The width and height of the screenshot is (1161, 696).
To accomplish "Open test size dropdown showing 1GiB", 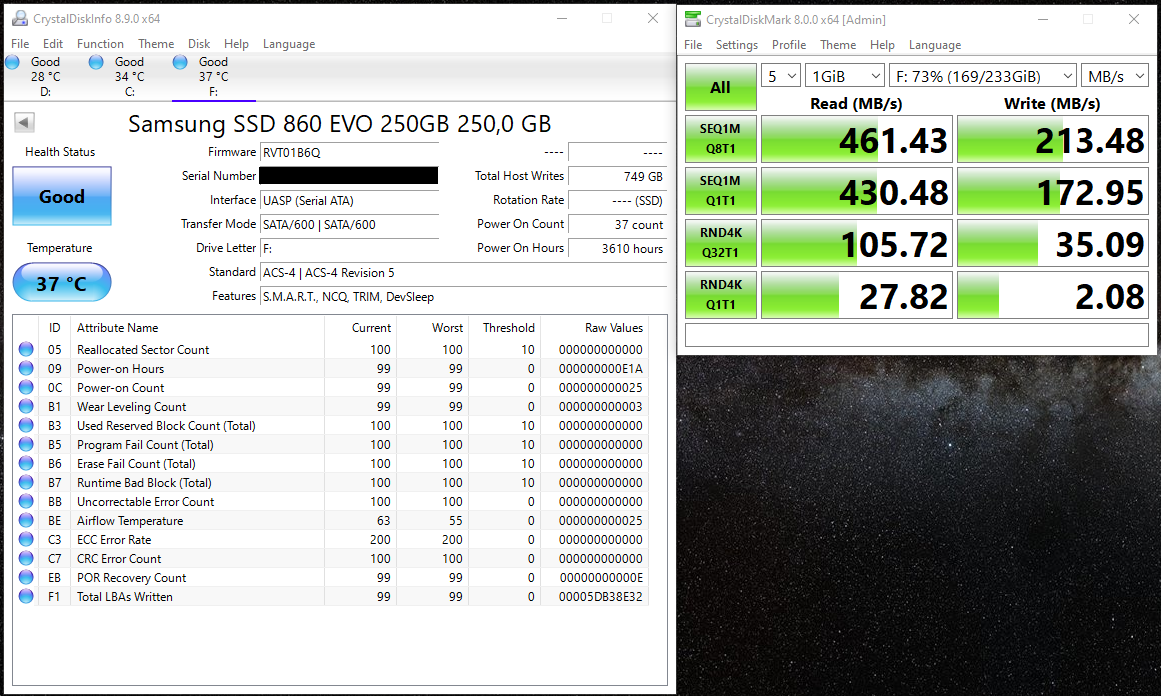I will click(x=845, y=76).
